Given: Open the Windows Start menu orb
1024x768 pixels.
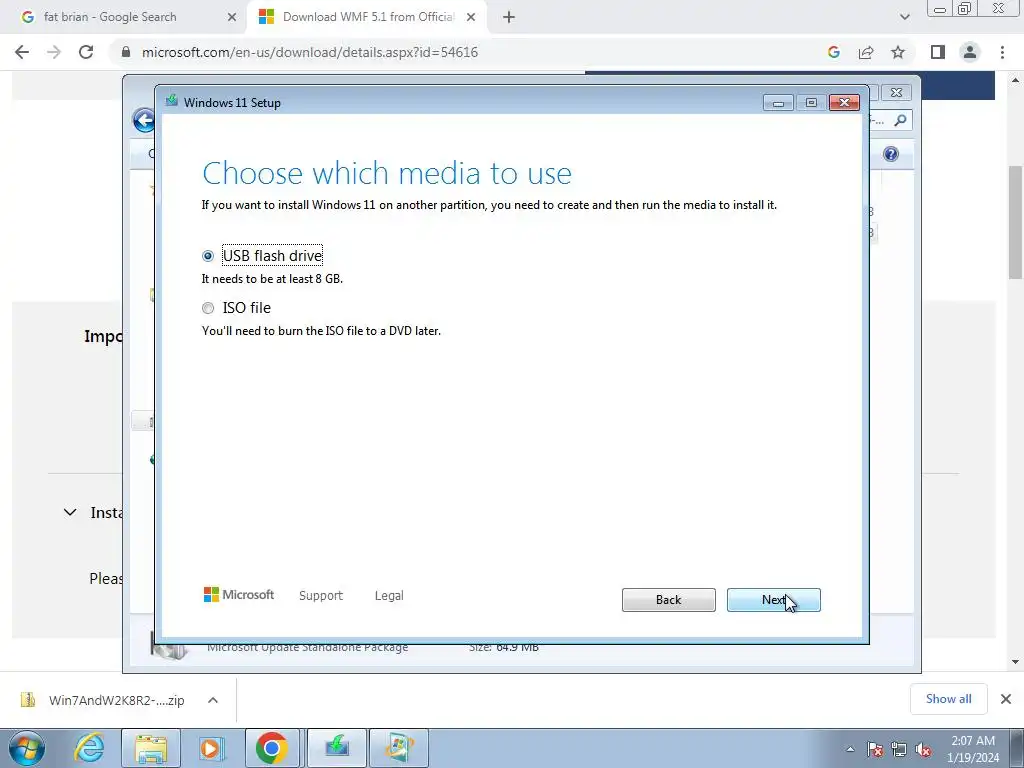Looking at the screenshot, I should pos(27,748).
